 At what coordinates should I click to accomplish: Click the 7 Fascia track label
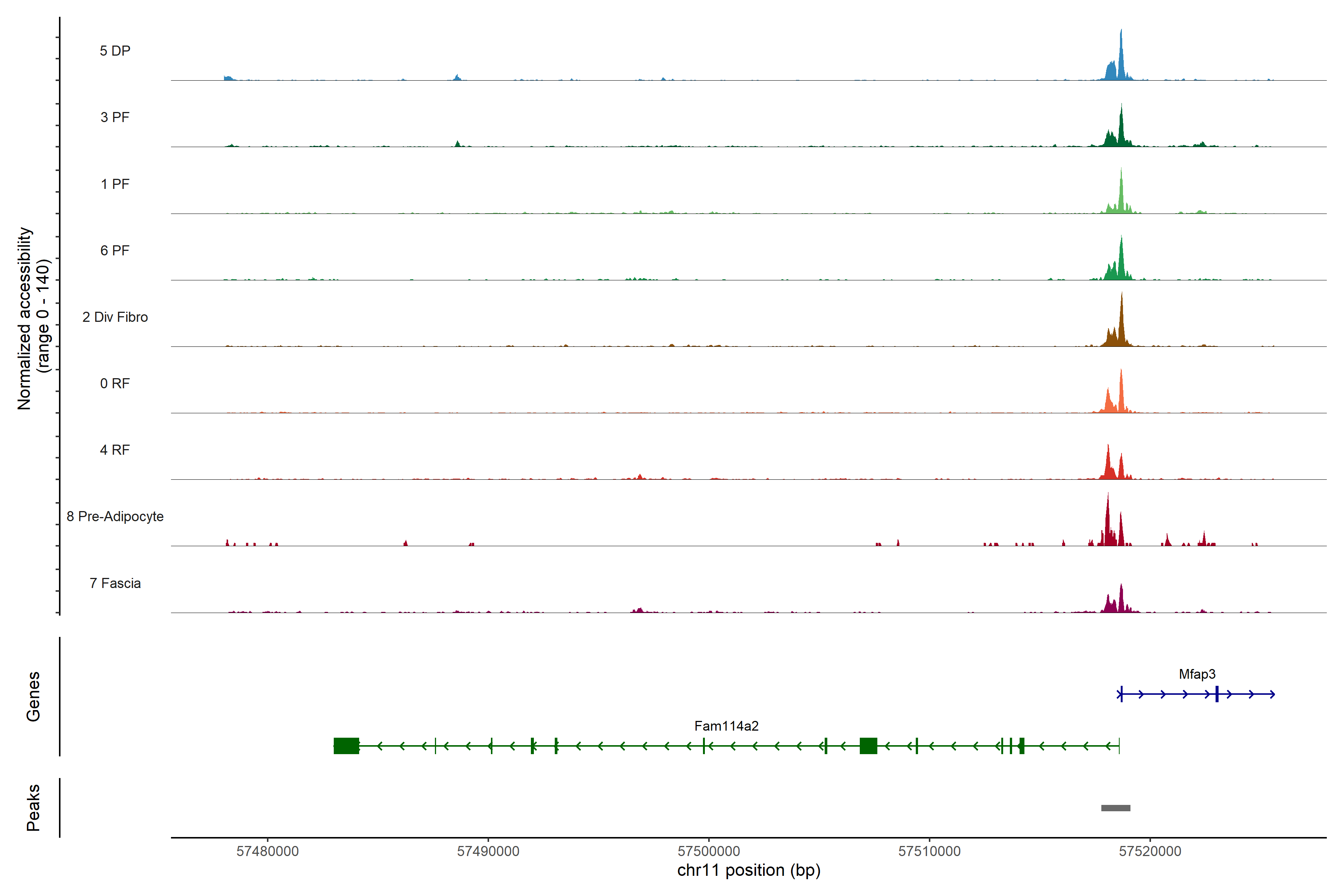(x=115, y=584)
